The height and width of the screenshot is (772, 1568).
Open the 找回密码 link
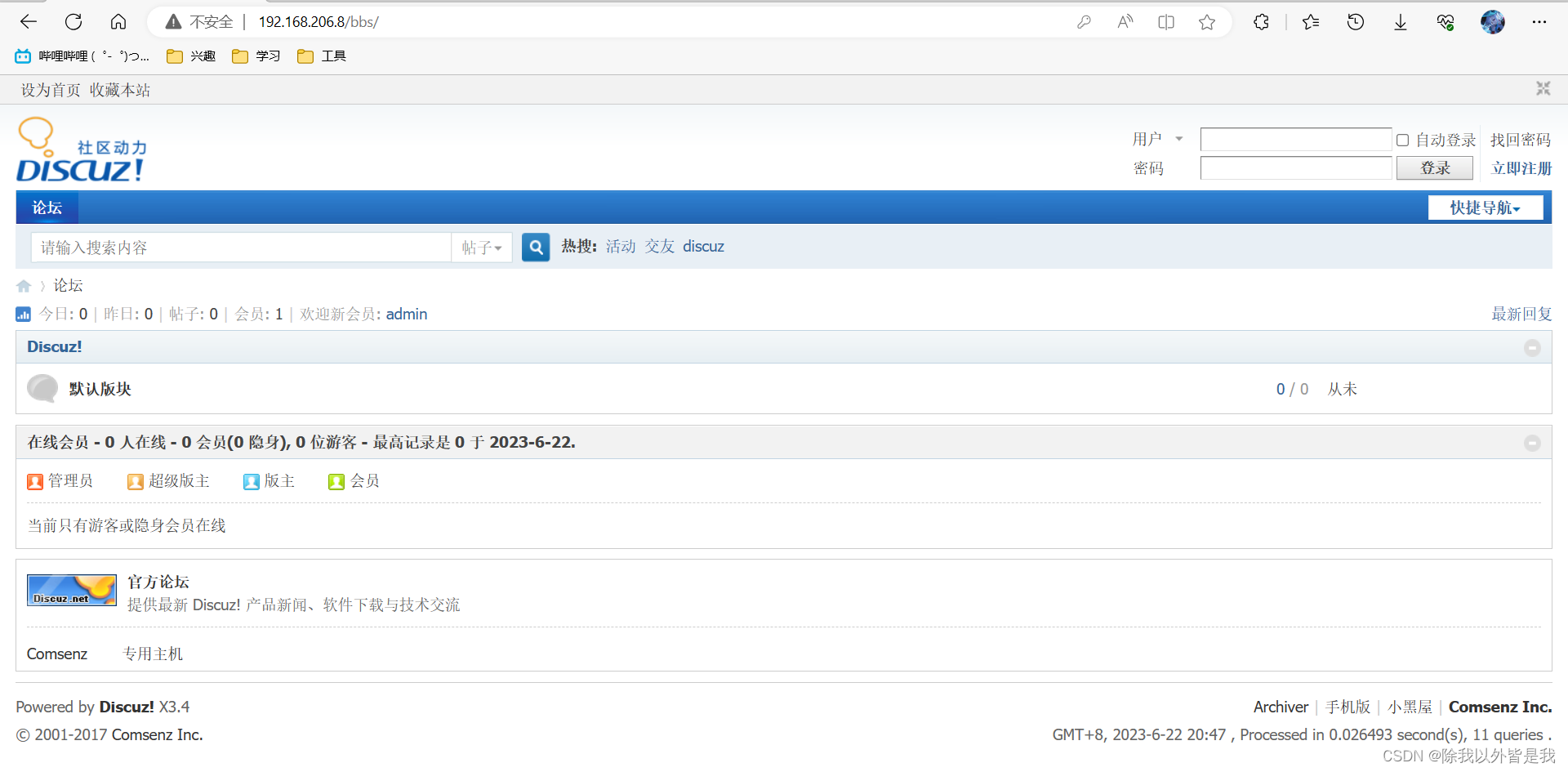tap(1521, 140)
